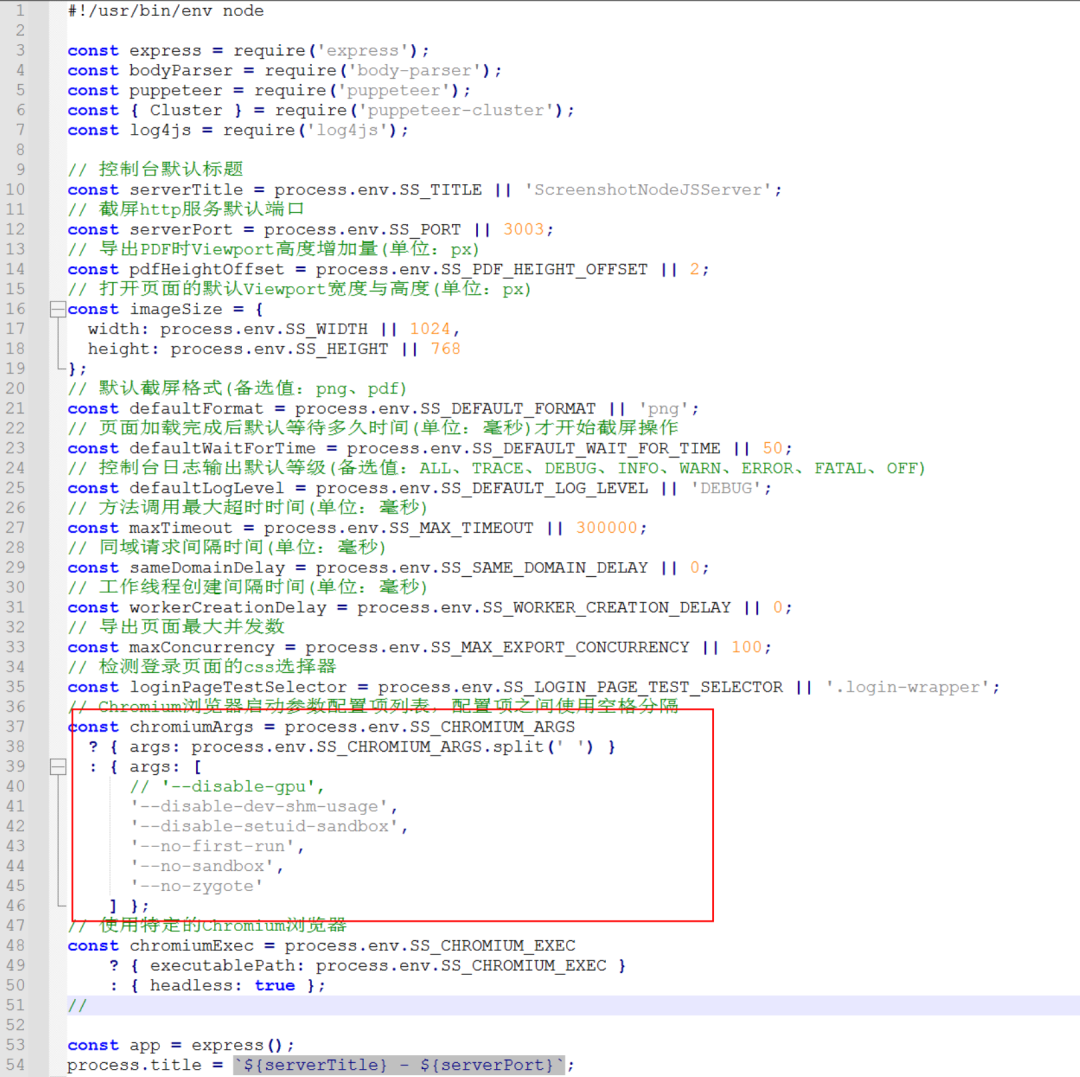Click the 'body-parser' string
Screen dimensions: 1080x1077
(x=415, y=70)
